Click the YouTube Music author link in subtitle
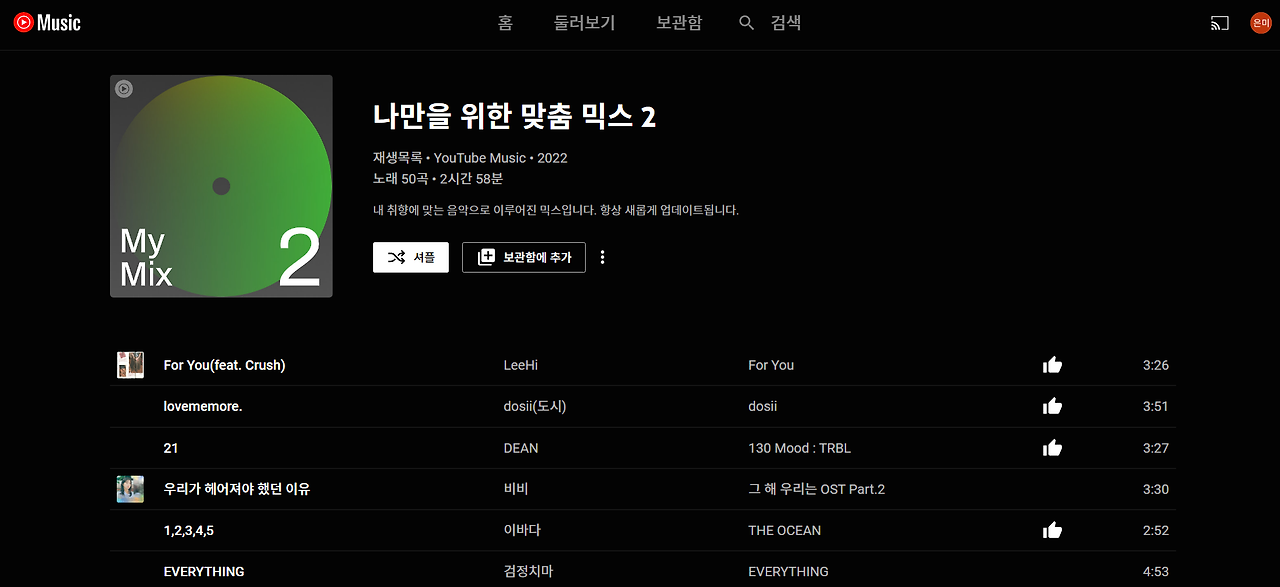Image resolution: width=1280 pixels, height=587 pixels. click(479, 158)
